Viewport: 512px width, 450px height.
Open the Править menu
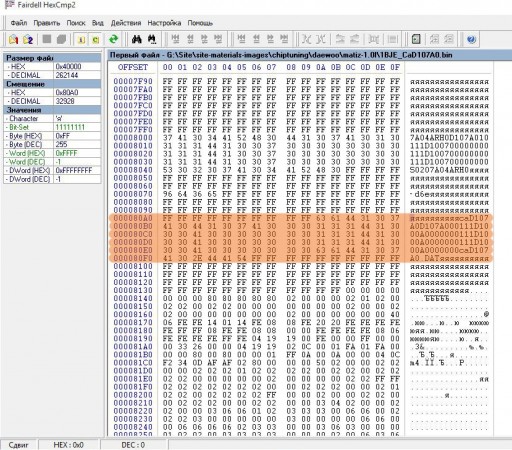pos(47,23)
